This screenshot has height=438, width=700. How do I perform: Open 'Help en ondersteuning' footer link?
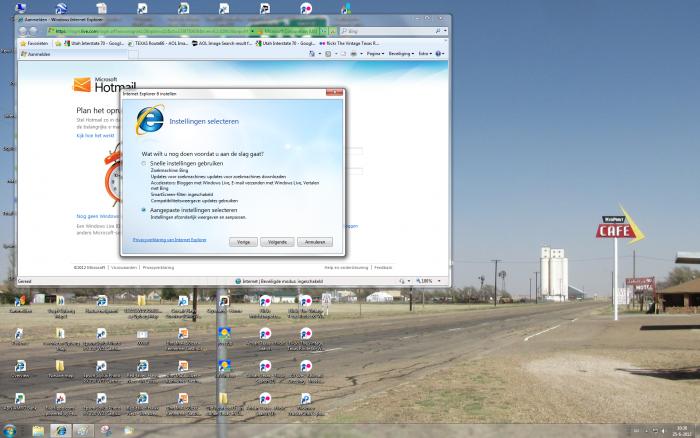[346, 267]
